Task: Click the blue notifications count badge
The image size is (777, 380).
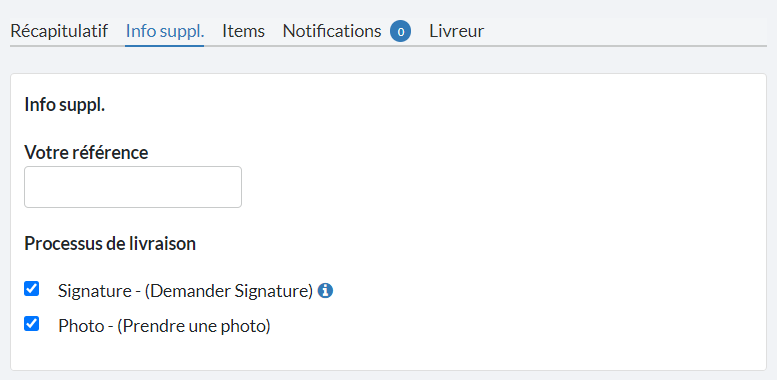Action: tap(400, 32)
